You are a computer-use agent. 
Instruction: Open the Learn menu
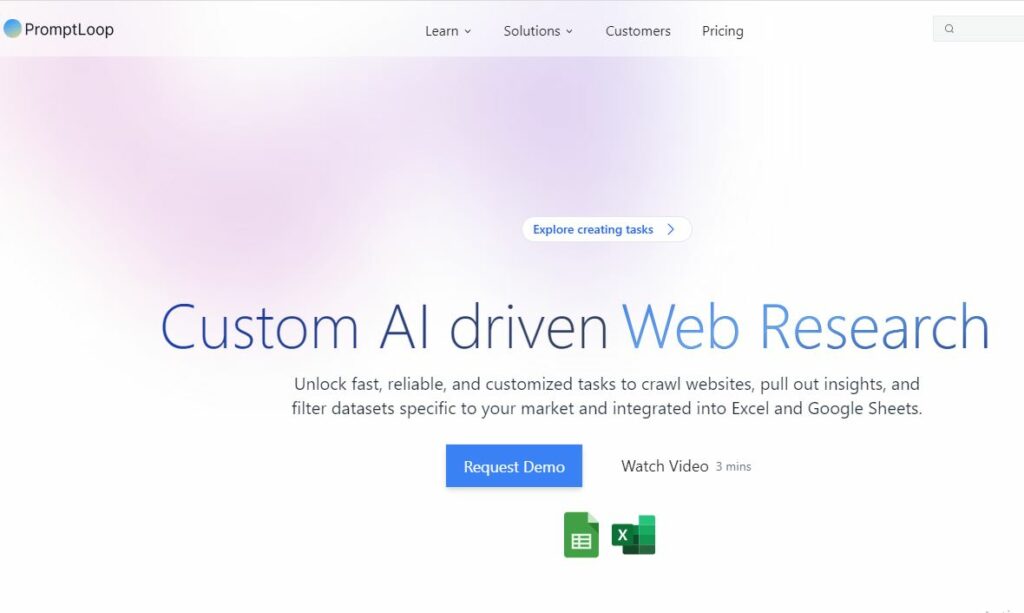(x=448, y=31)
